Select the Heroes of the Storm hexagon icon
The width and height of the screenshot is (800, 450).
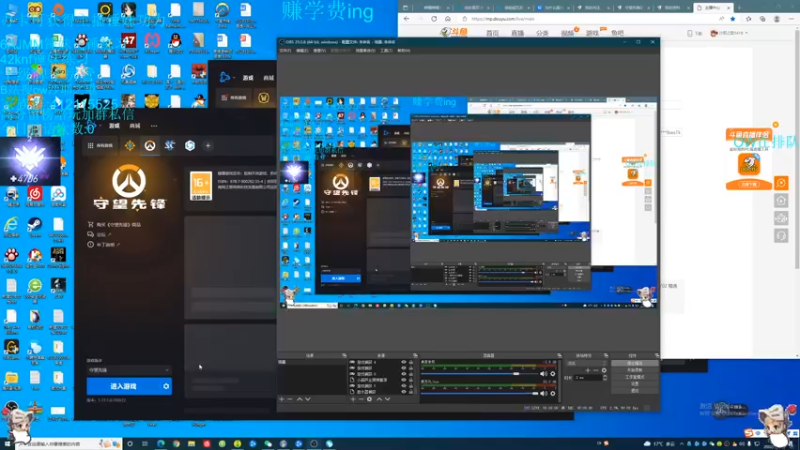pos(190,145)
